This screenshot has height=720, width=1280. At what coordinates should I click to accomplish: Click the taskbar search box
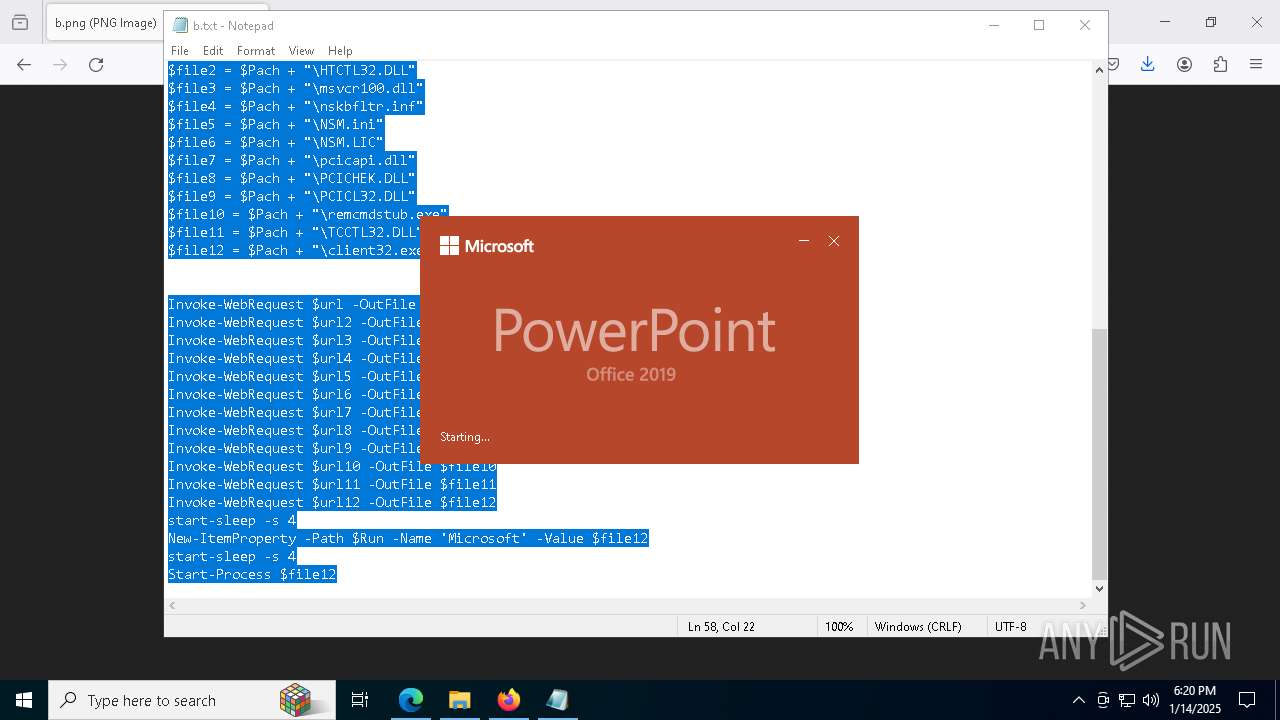point(192,700)
